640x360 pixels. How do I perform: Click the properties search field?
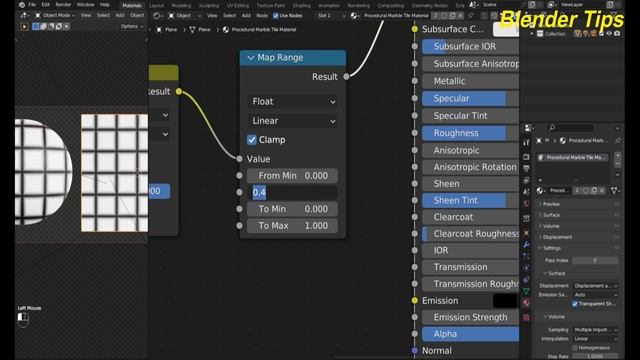tap(570, 128)
